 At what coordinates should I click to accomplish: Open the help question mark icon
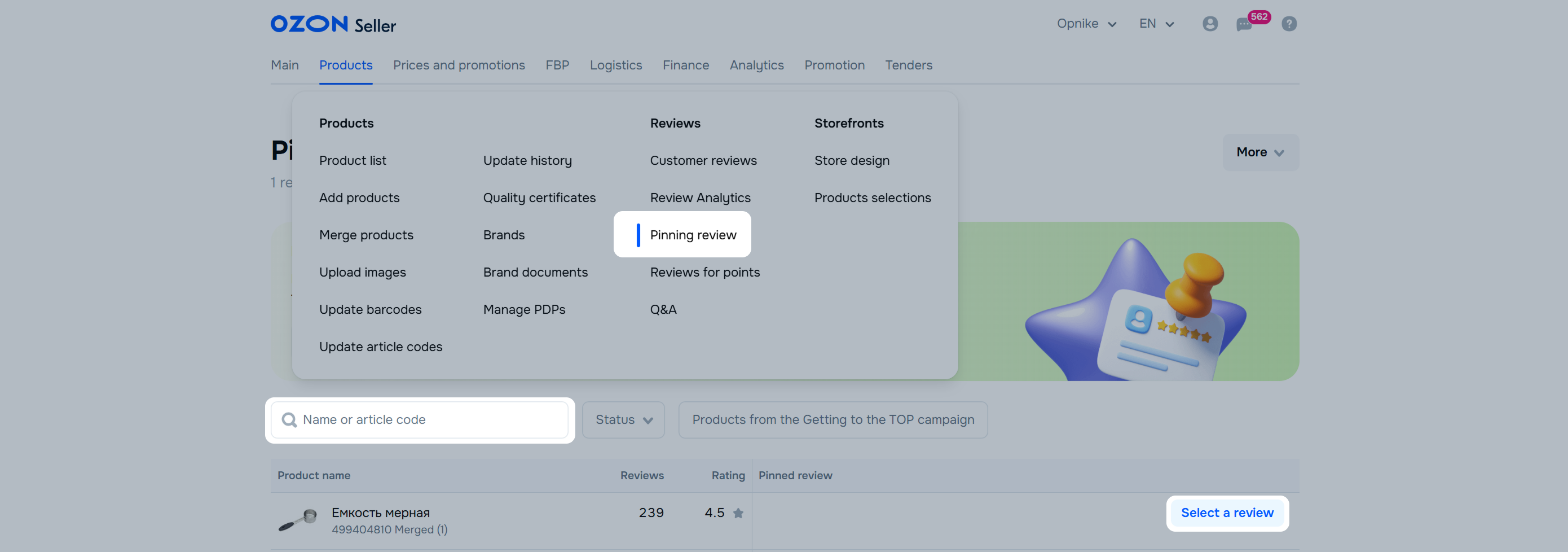pyautogui.click(x=1289, y=24)
